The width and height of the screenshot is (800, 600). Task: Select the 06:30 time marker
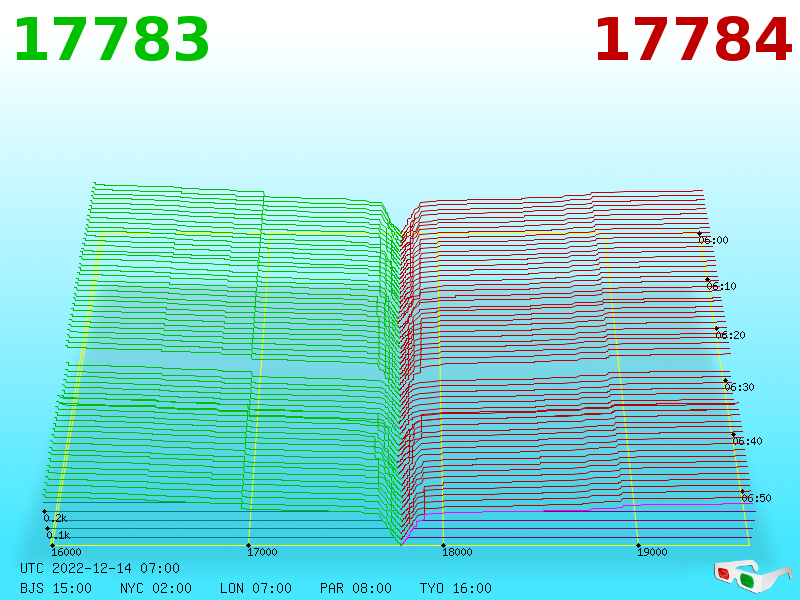click(x=739, y=387)
